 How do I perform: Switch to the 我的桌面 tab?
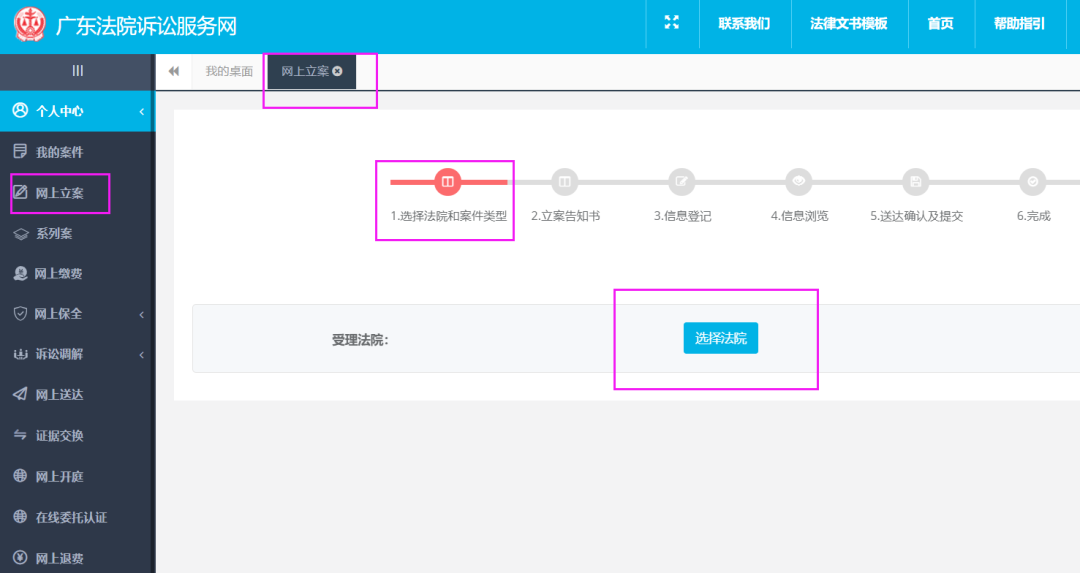[x=229, y=72]
